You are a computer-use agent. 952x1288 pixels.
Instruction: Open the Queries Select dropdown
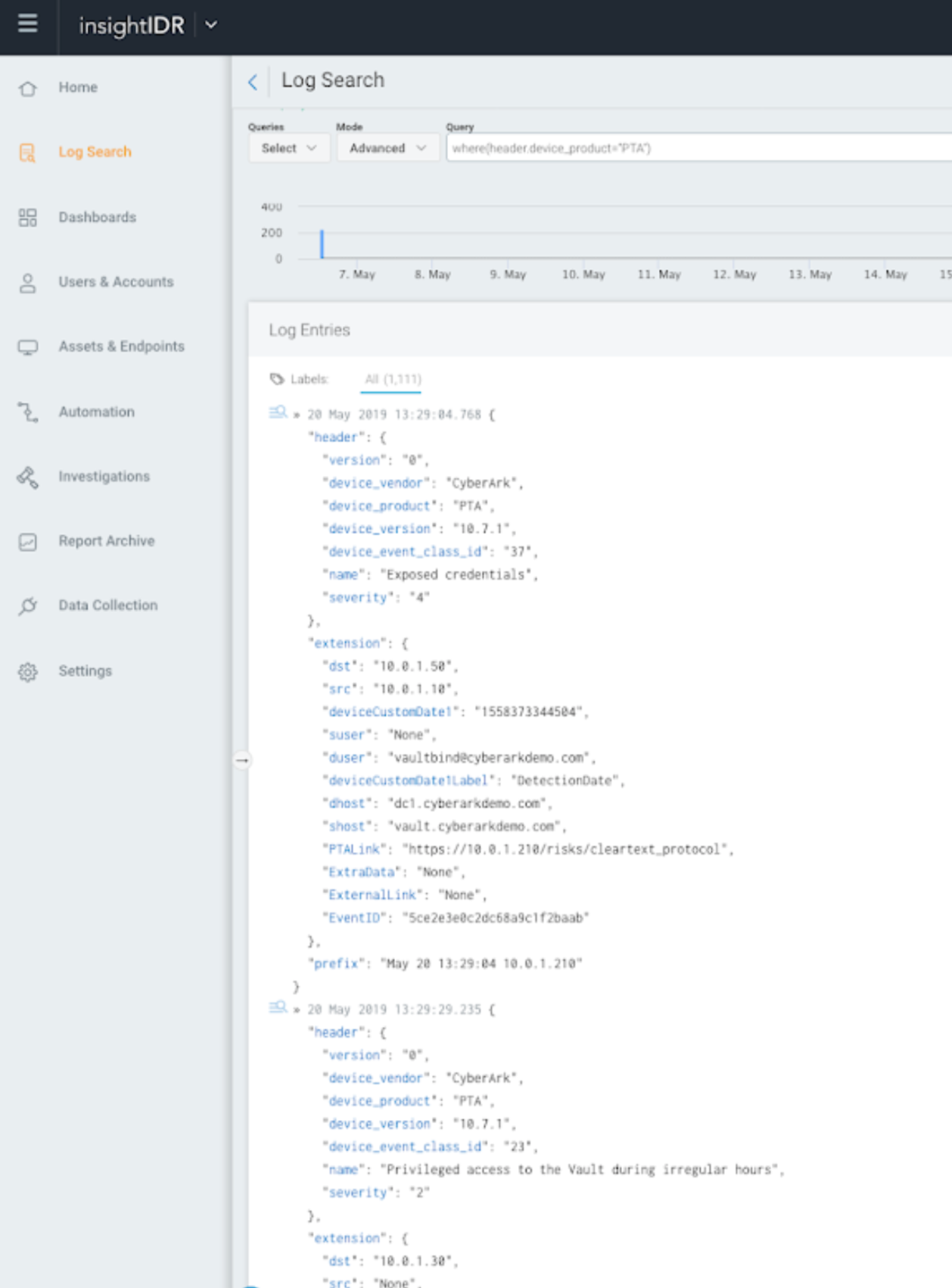point(289,148)
